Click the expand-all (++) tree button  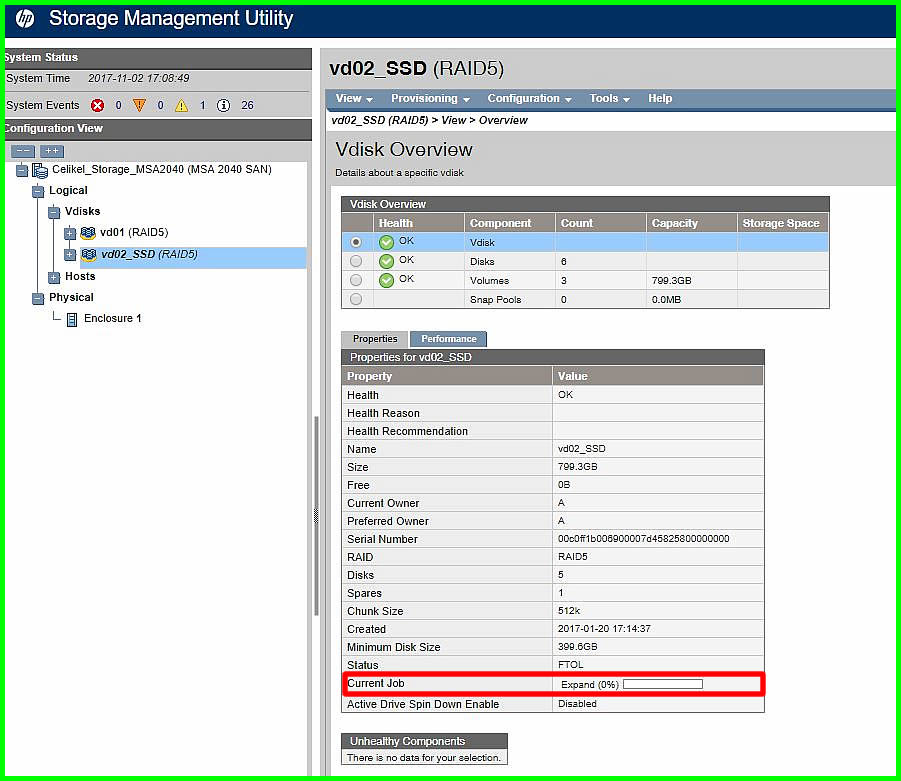pos(52,151)
